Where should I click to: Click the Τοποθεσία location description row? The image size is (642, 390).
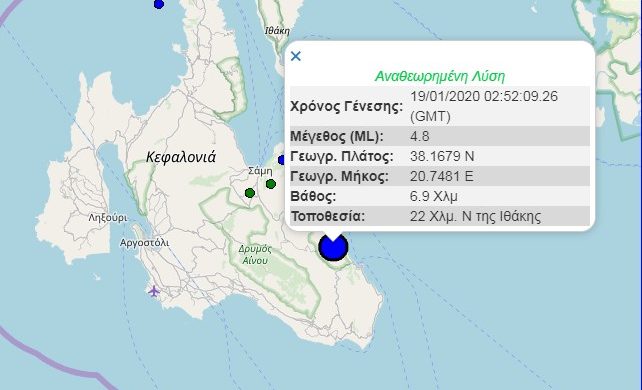coord(440,216)
